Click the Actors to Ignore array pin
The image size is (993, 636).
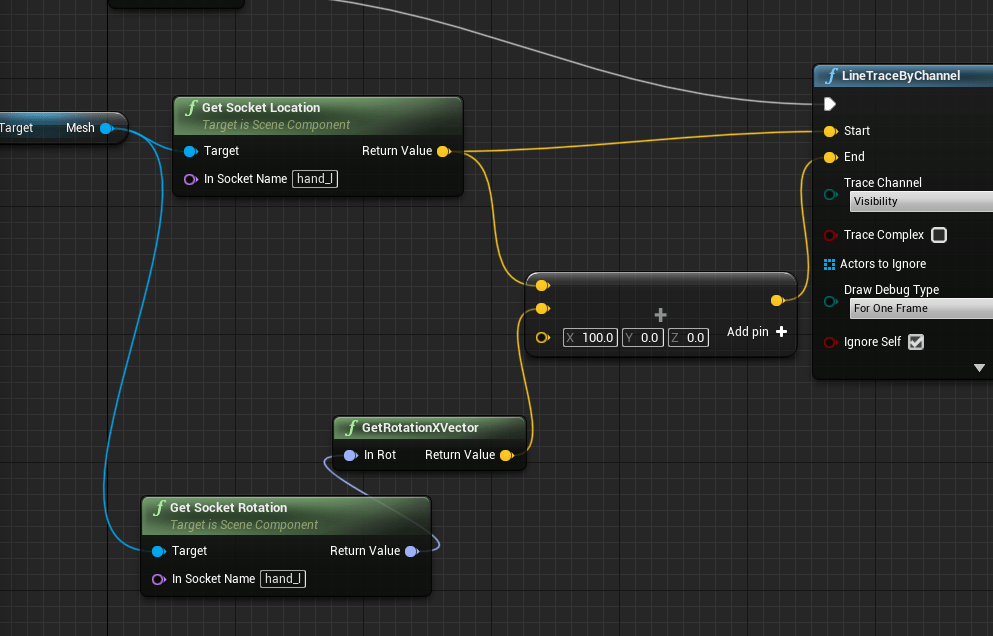click(x=830, y=264)
